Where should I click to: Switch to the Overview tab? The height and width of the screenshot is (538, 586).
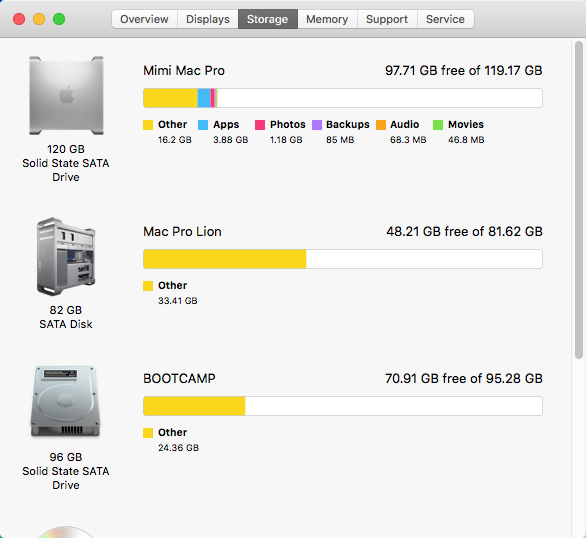(144, 19)
